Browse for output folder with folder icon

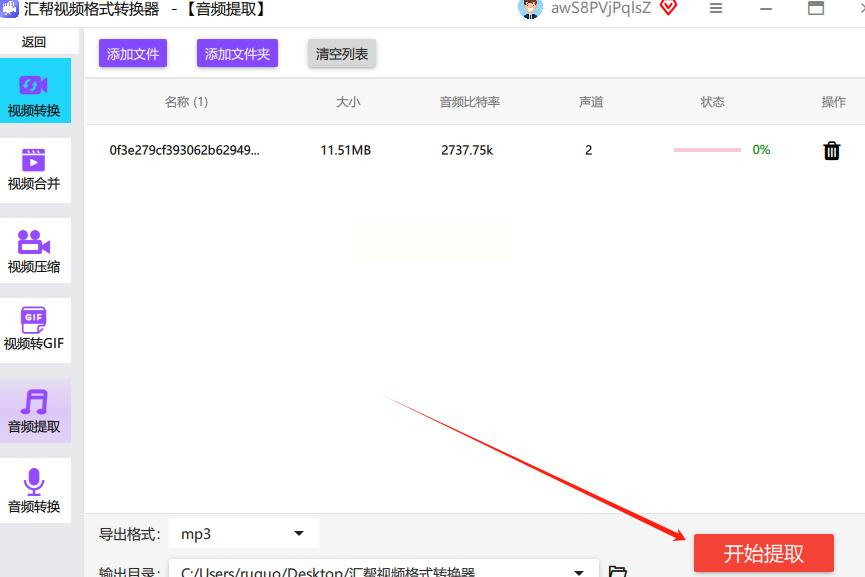click(617, 571)
